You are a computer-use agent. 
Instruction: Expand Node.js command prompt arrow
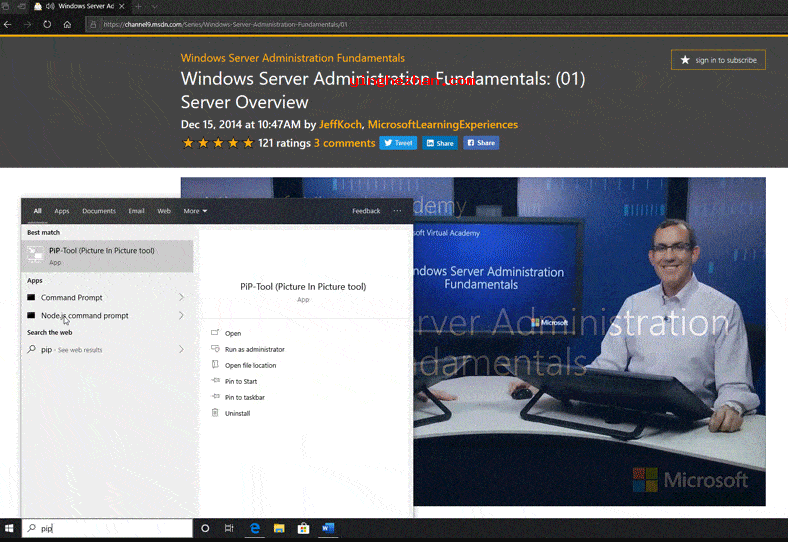click(x=181, y=316)
